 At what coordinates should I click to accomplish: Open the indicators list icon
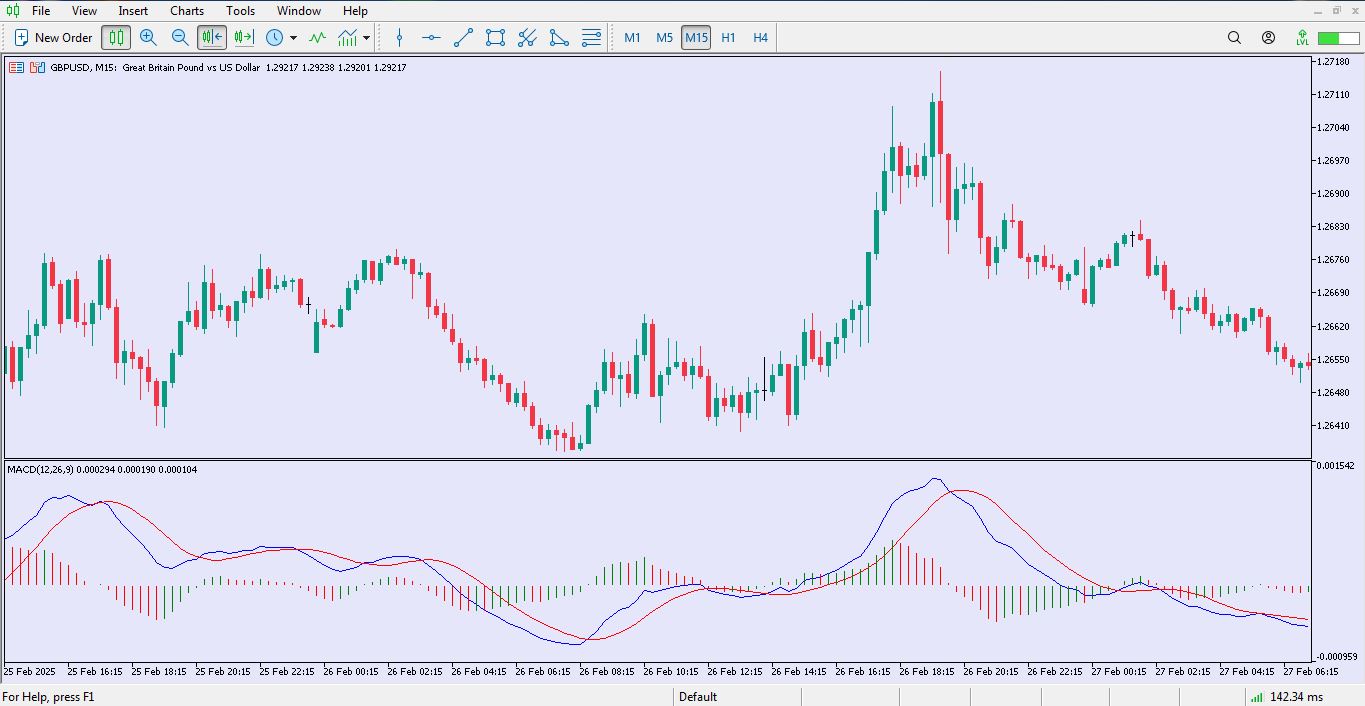click(x=317, y=38)
